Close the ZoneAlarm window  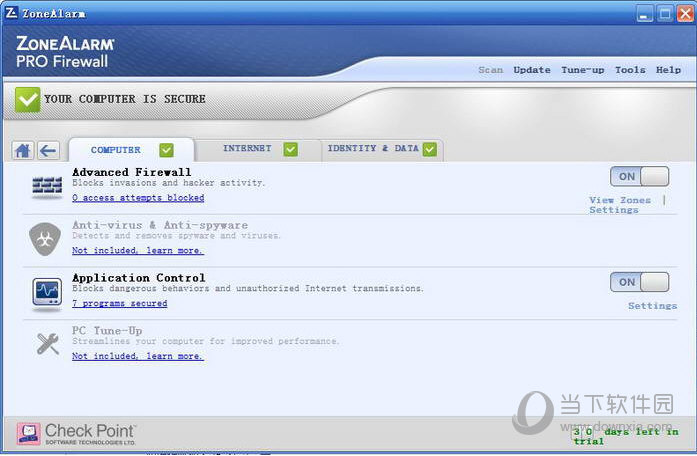685,14
